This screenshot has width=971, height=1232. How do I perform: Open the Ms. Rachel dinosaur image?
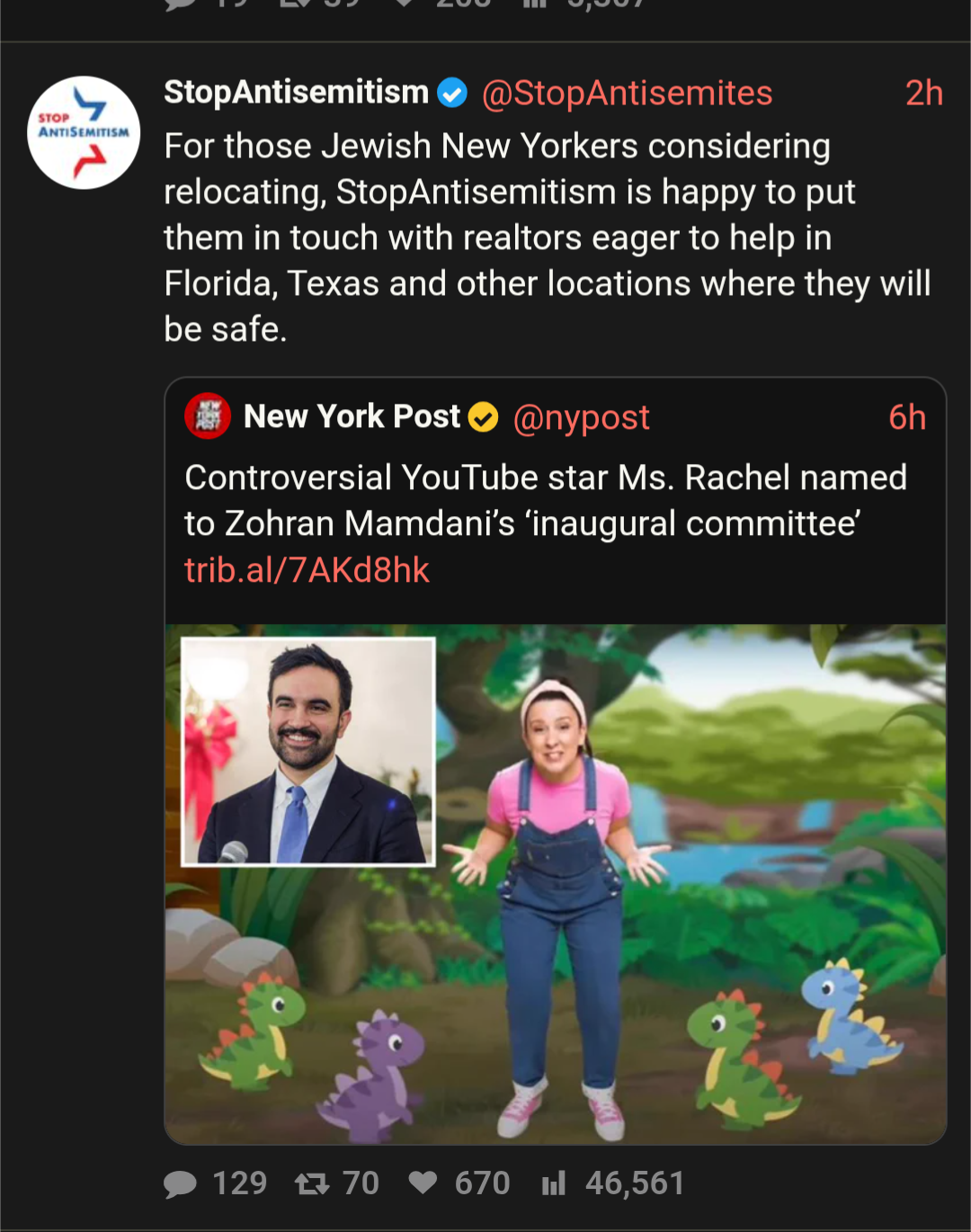coord(556,884)
